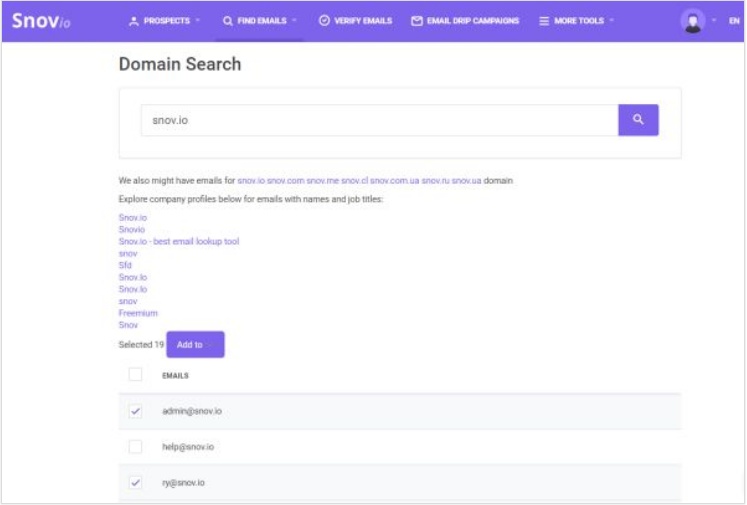Click the help@snov.io email text
Viewport: 747px width, 505px height.
188,447
